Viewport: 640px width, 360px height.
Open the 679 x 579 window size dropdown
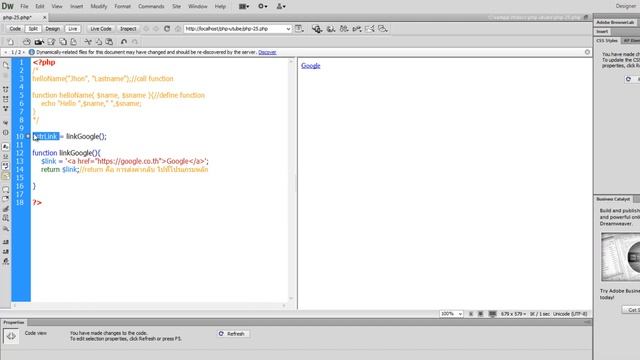click(513, 314)
